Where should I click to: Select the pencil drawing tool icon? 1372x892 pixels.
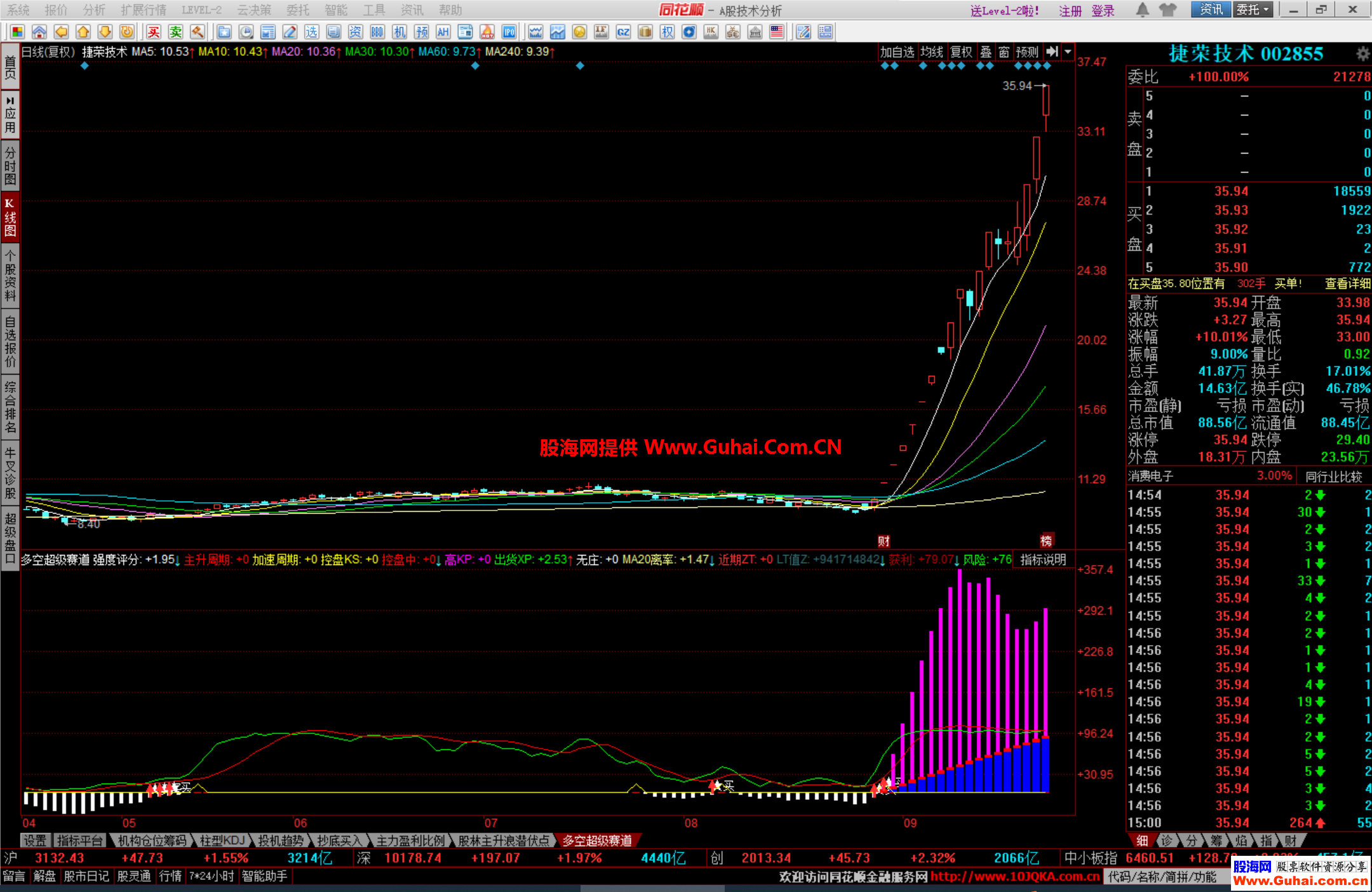[x=290, y=32]
